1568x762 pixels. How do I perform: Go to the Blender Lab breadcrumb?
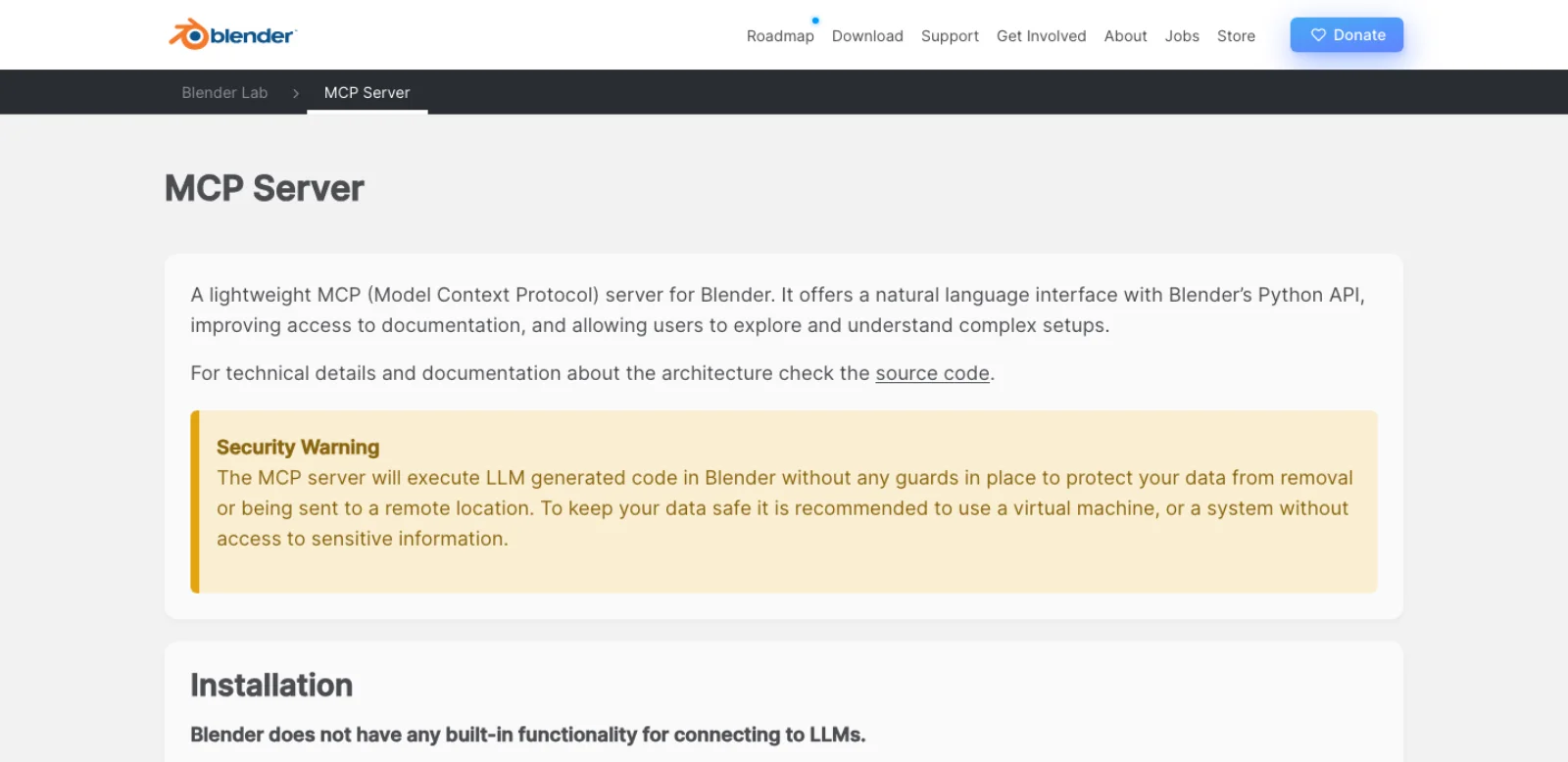click(224, 92)
